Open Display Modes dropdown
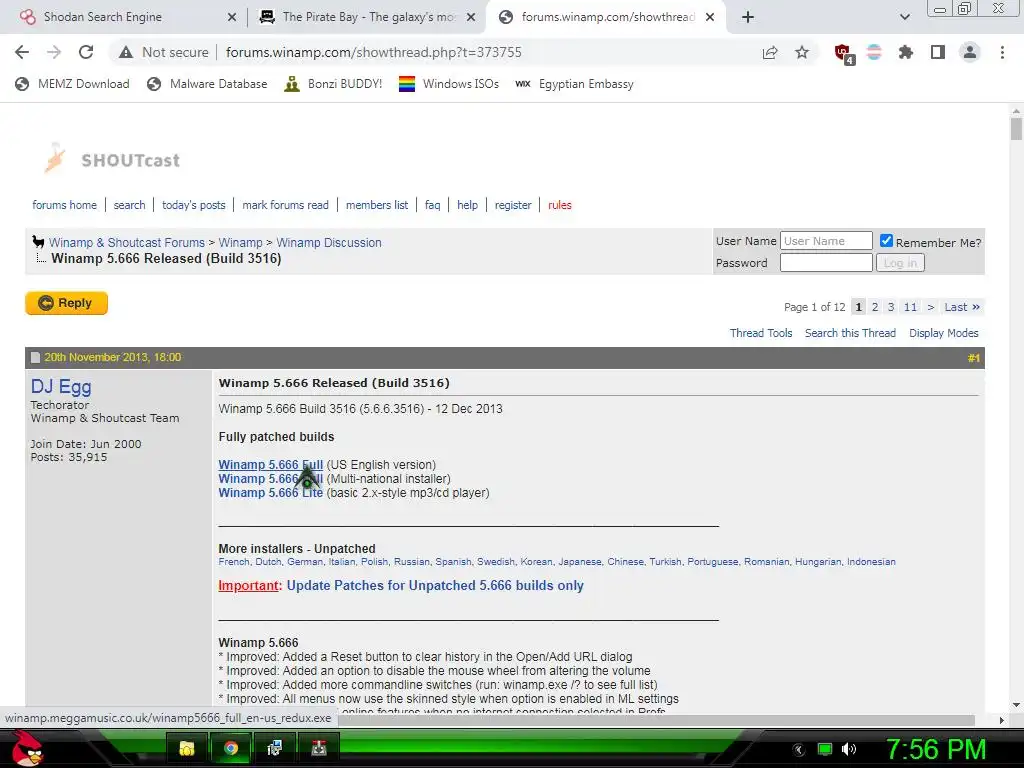This screenshot has height=768, width=1024. [944, 333]
